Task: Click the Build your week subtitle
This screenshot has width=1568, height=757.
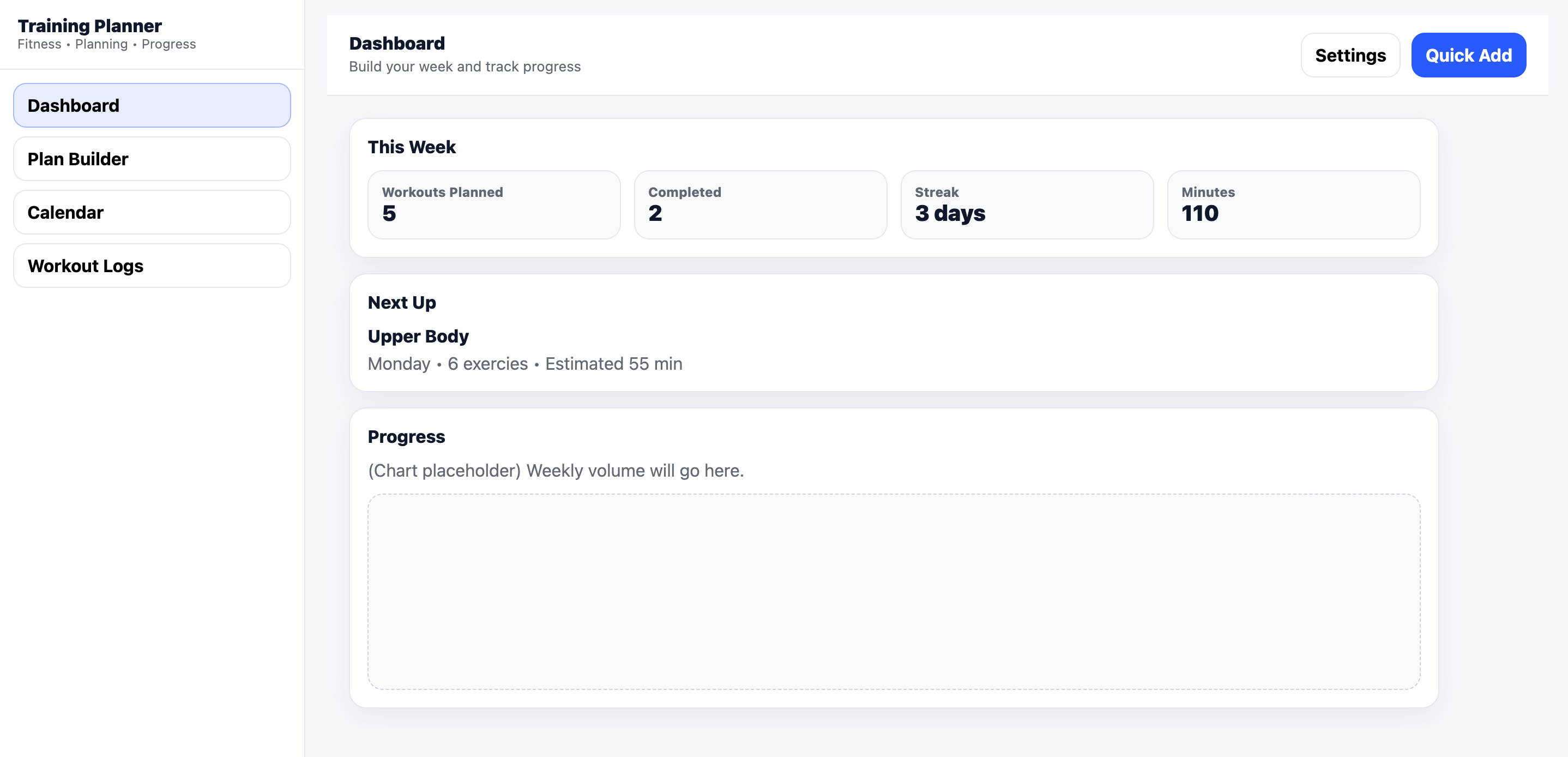Action: click(465, 67)
